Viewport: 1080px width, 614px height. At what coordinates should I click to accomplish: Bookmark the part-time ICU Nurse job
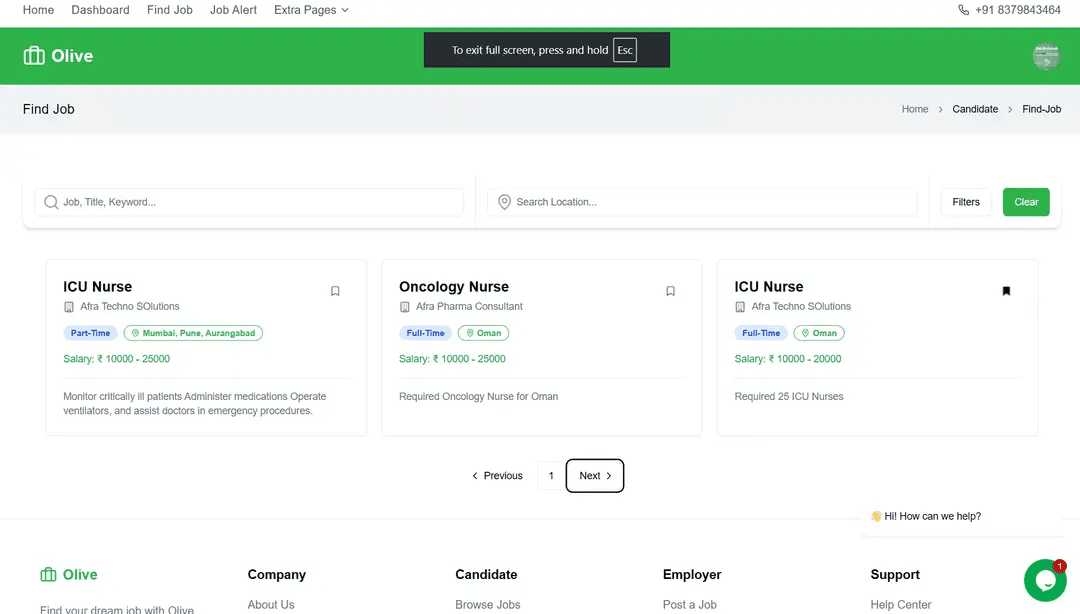tap(335, 291)
